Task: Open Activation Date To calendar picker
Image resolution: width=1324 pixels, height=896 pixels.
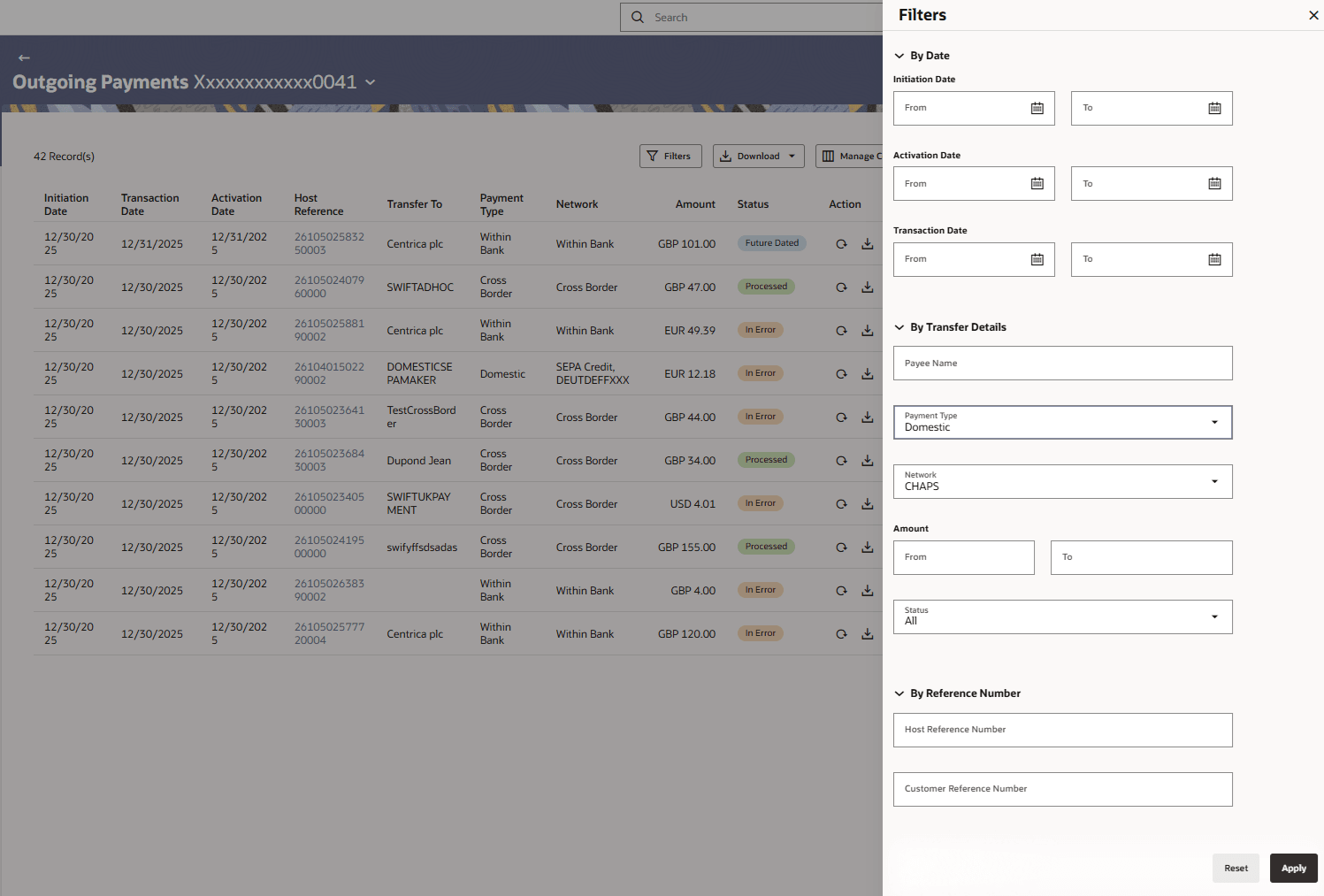Action: coord(1214,184)
